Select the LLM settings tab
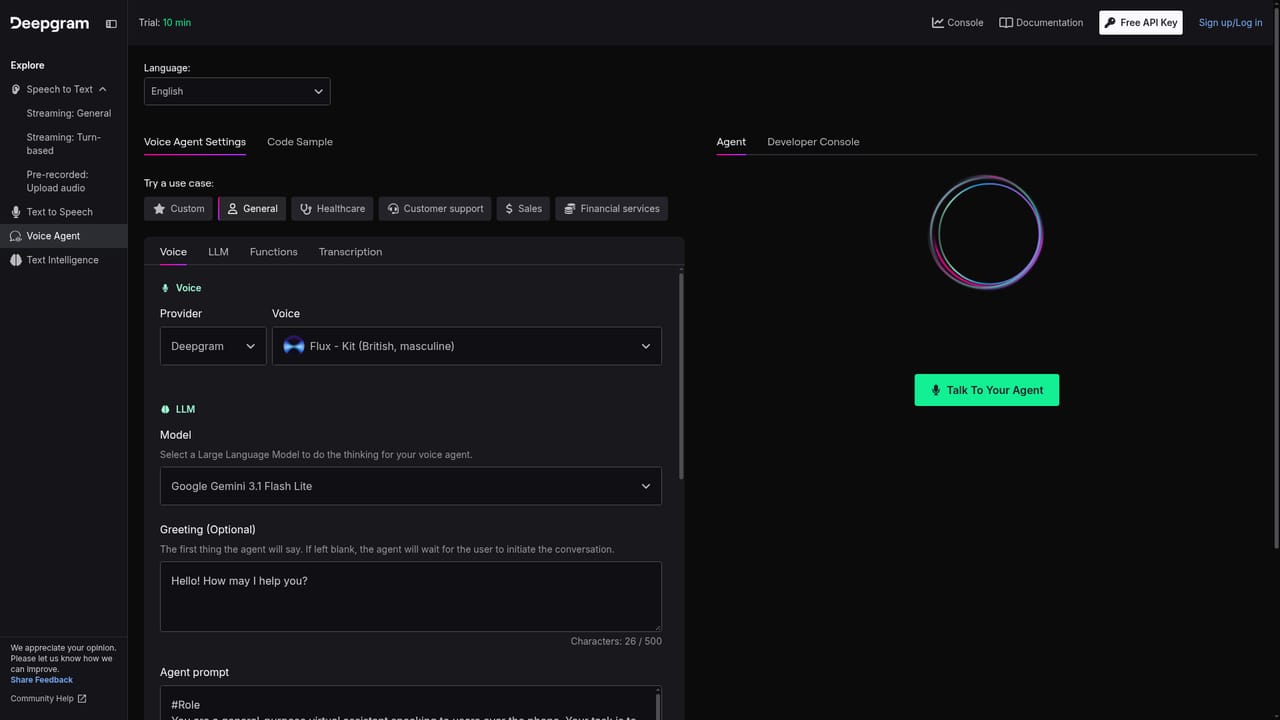The image size is (1280, 720). pyautogui.click(x=218, y=252)
